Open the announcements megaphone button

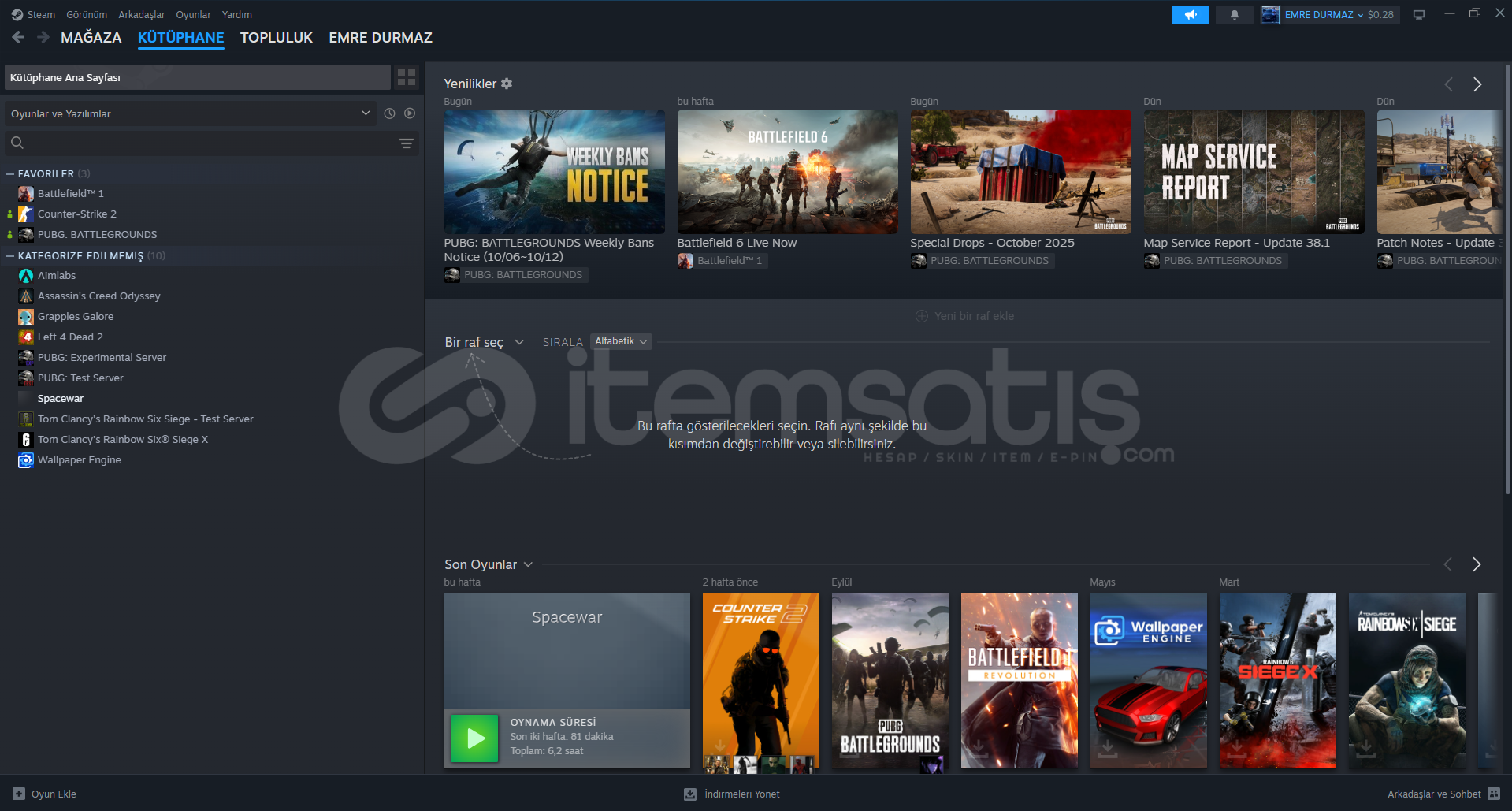1190,15
